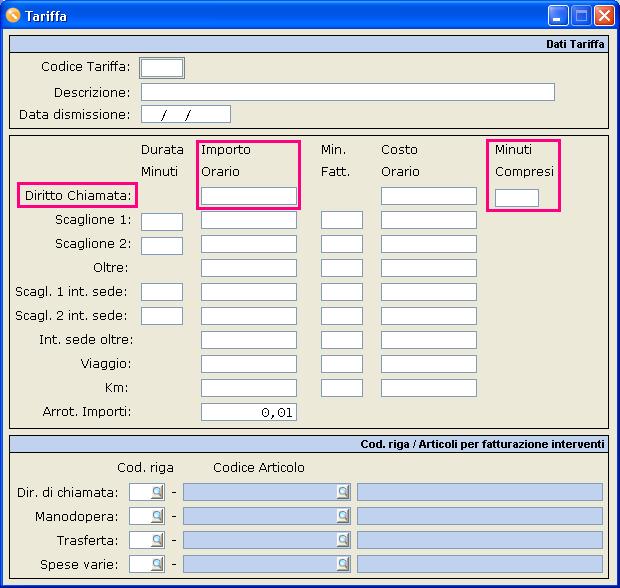Click Int. sede oltre Min. Fatt. field
620x588 pixels.
click(342, 340)
